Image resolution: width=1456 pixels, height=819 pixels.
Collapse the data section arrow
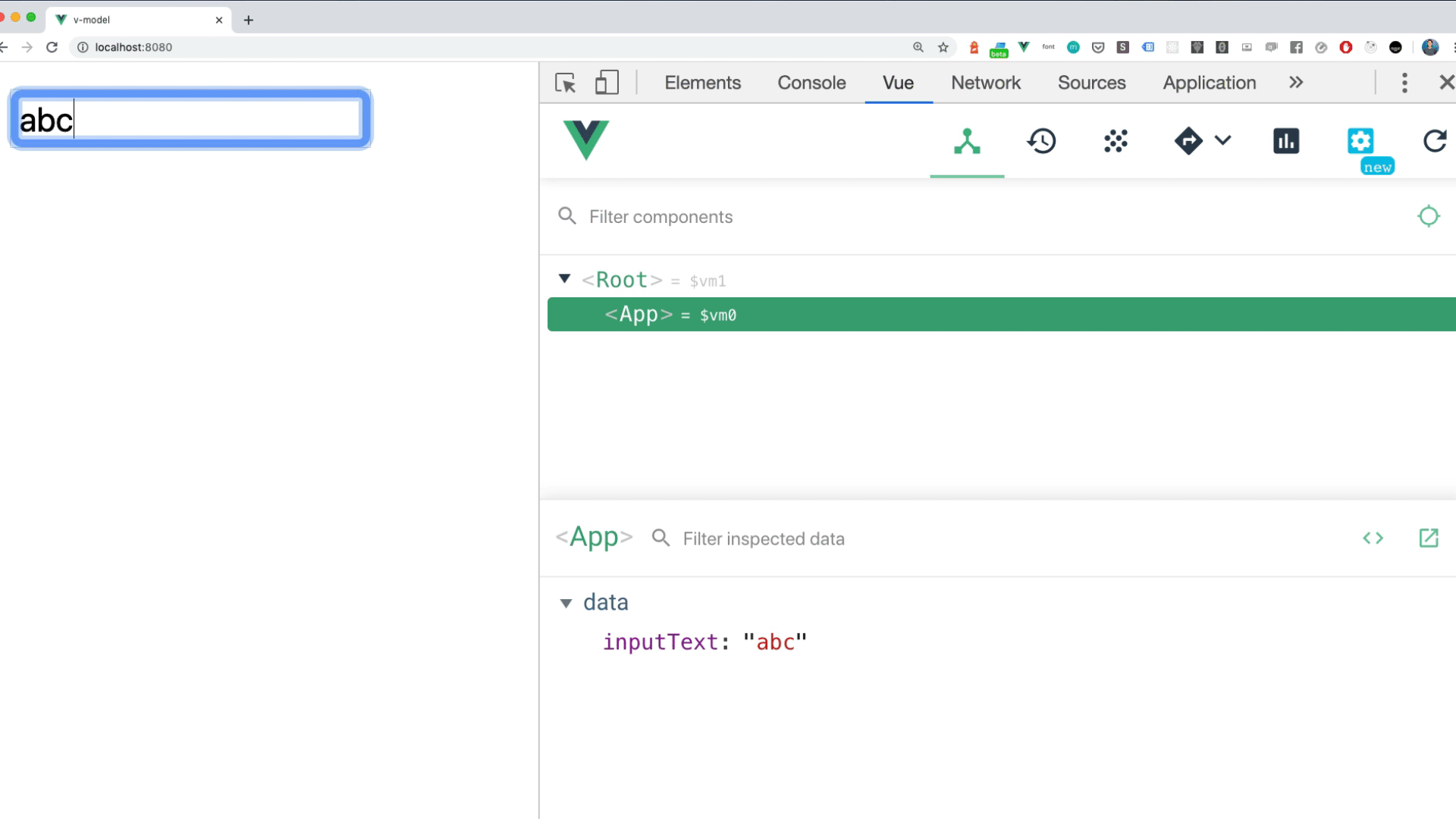(566, 604)
